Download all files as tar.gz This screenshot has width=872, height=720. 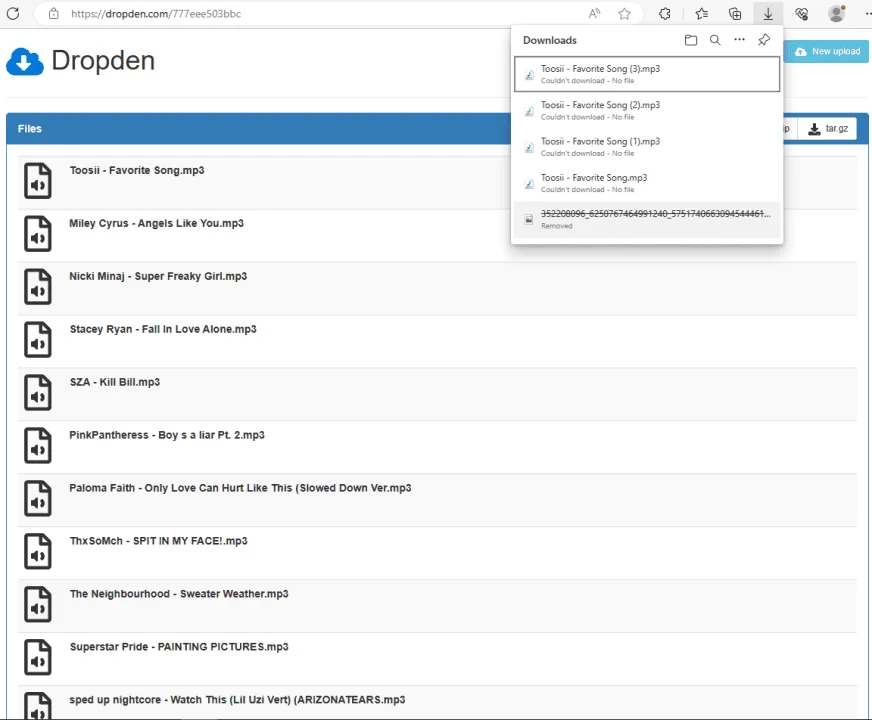click(828, 129)
